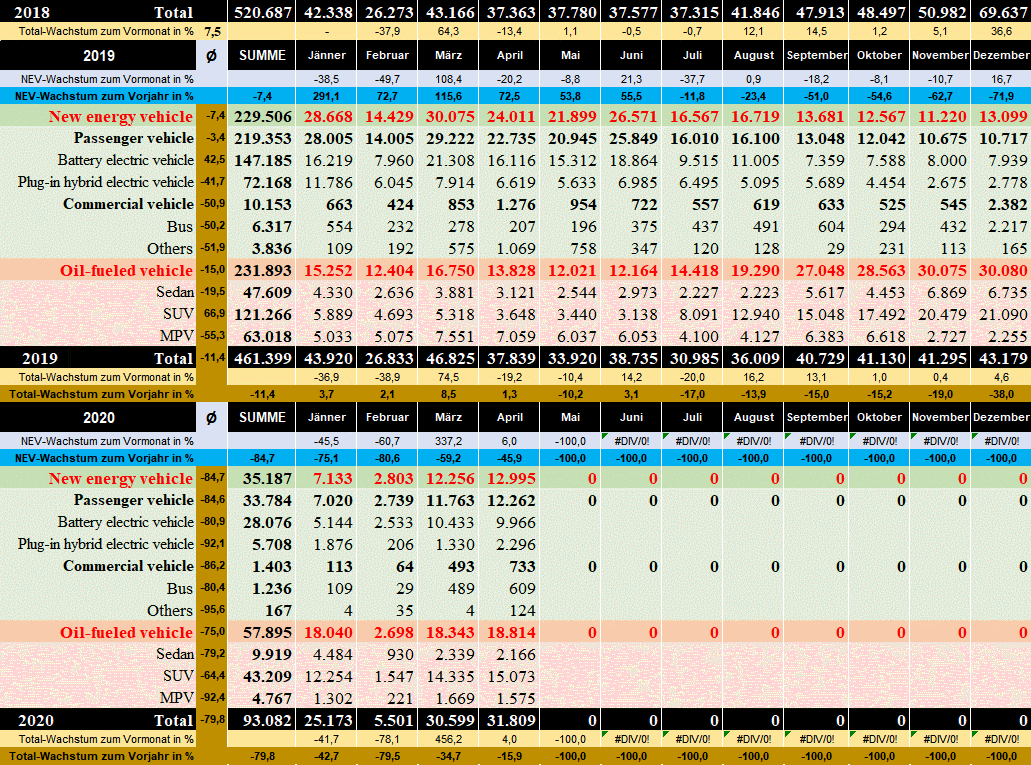Image resolution: width=1031 pixels, height=765 pixels.
Task: Select 2020 New energy vehicle total 35.187
Action: pyautogui.click(x=264, y=479)
